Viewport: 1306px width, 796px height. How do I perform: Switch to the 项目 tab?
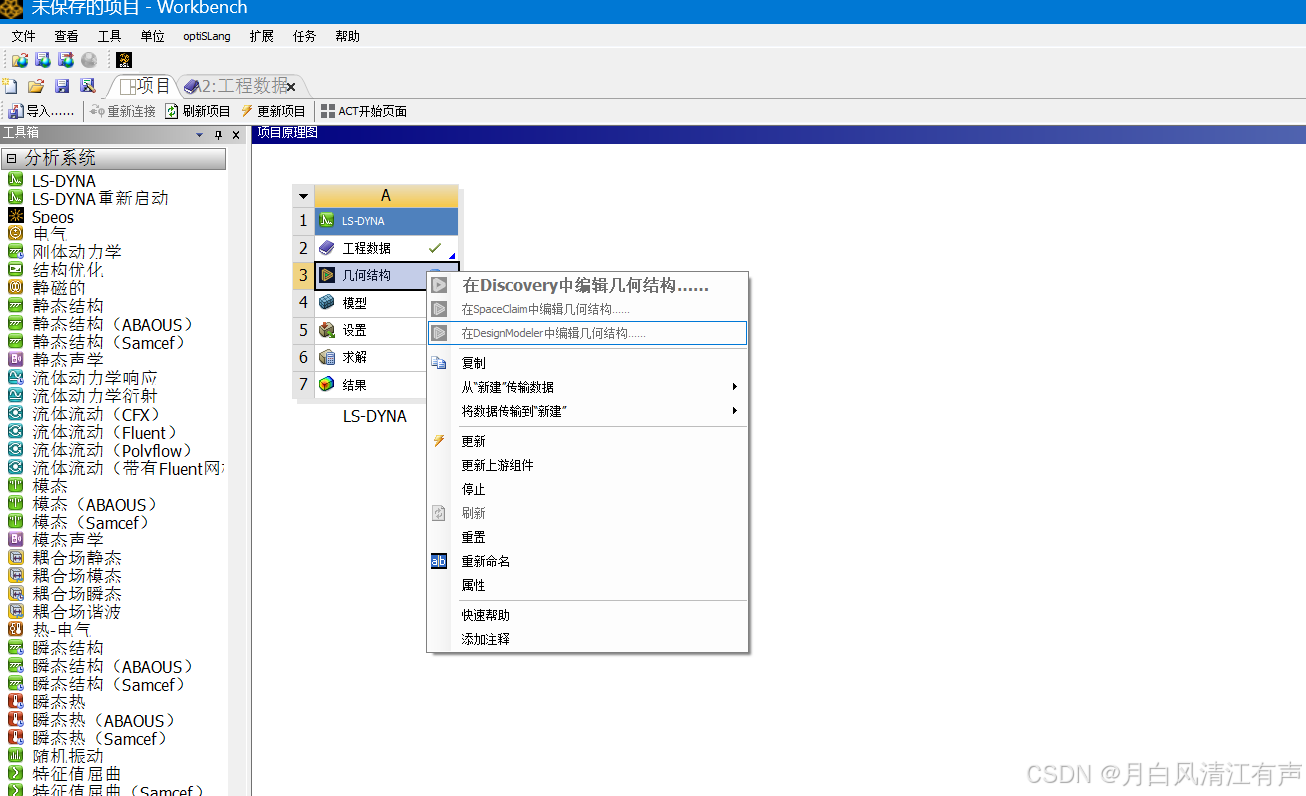pos(146,86)
